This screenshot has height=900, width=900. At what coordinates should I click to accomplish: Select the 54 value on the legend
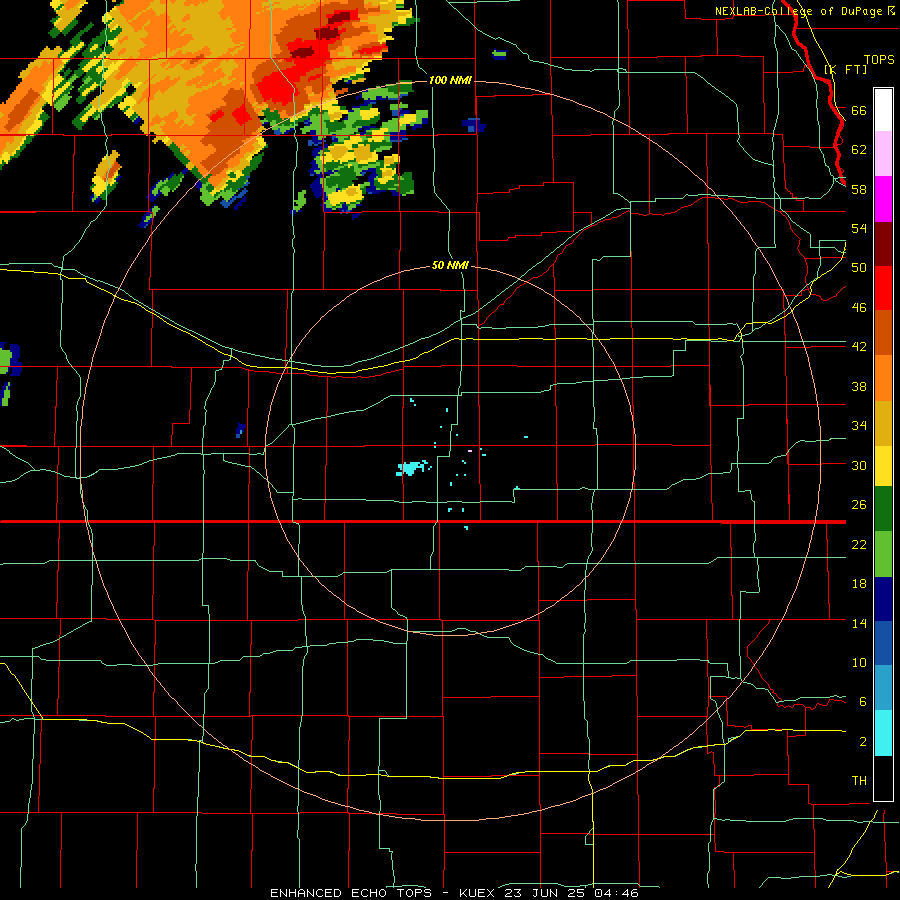[x=859, y=228]
